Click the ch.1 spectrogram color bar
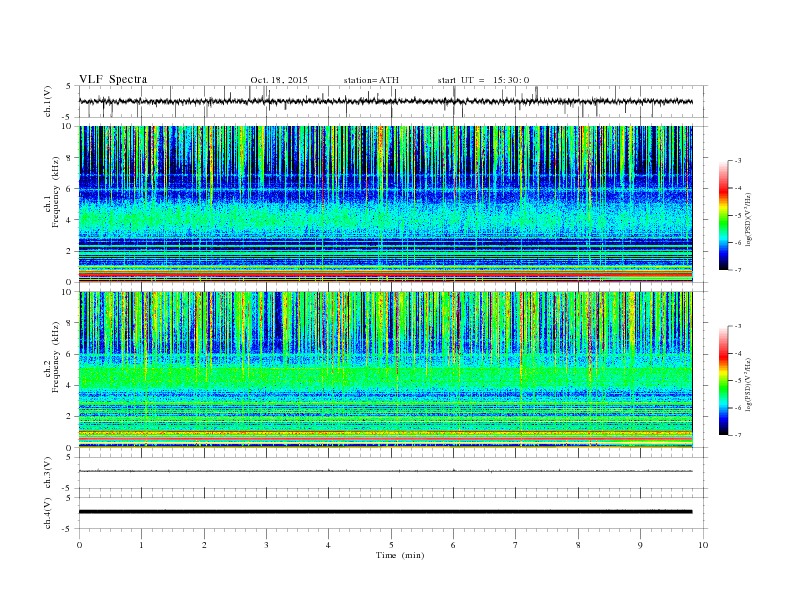The width and height of the screenshot is (792, 612). (723, 215)
